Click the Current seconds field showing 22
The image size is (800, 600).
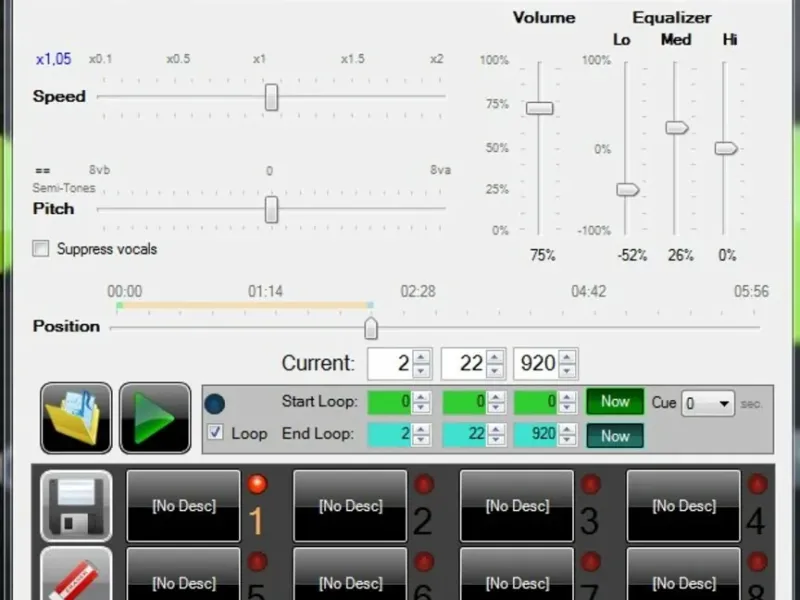coord(464,364)
